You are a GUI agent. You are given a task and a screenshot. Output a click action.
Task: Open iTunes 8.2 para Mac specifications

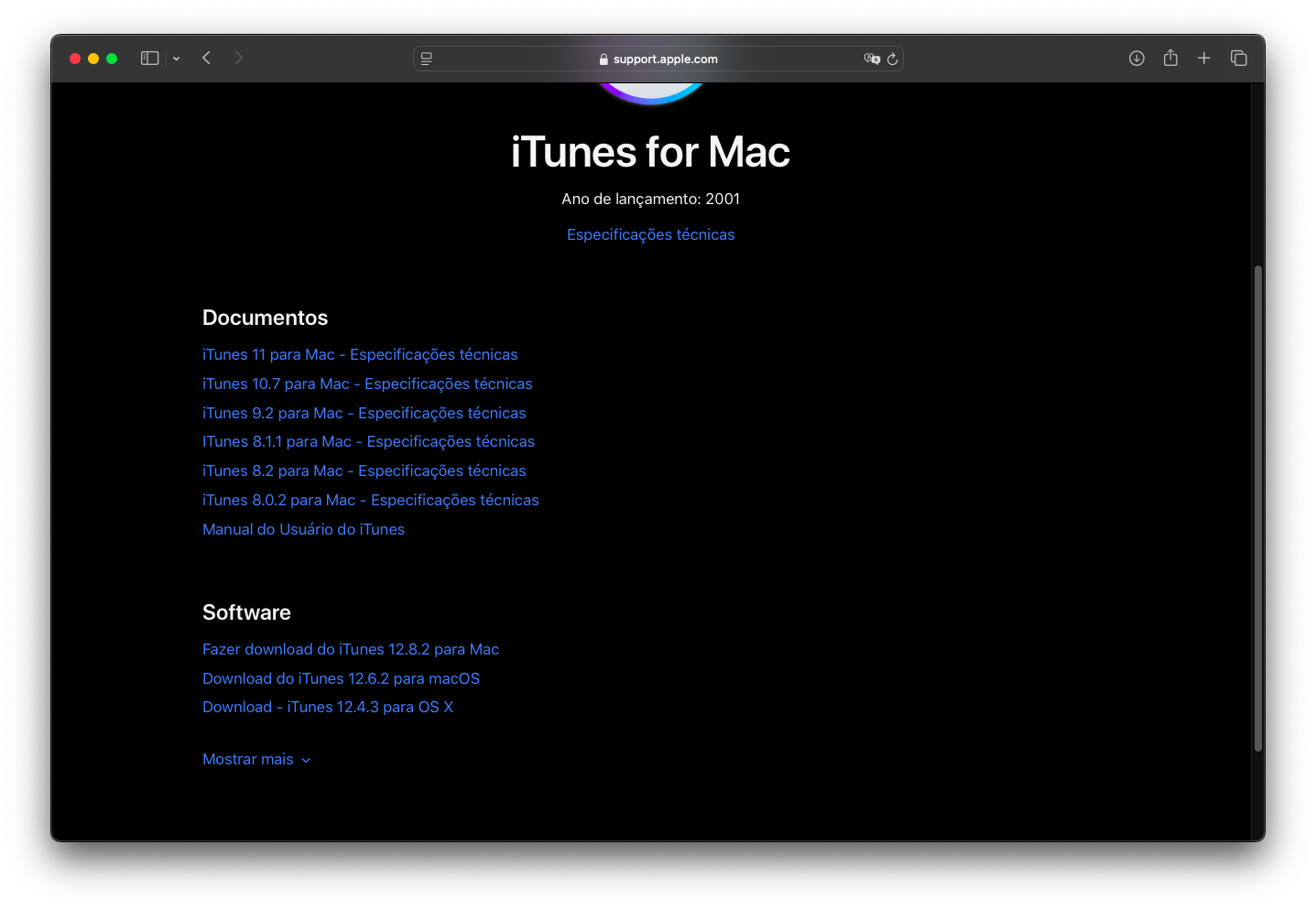[x=364, y=471]
